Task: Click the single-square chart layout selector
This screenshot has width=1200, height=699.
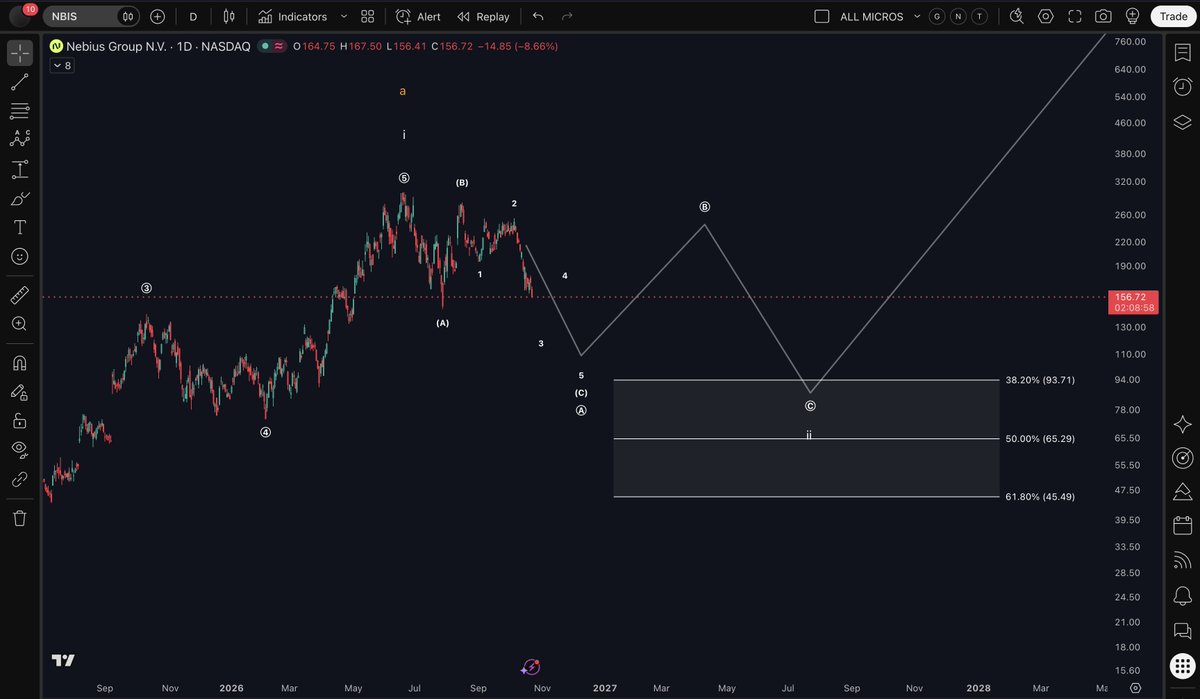Action: pyautogui.click(x=822, y=16)
